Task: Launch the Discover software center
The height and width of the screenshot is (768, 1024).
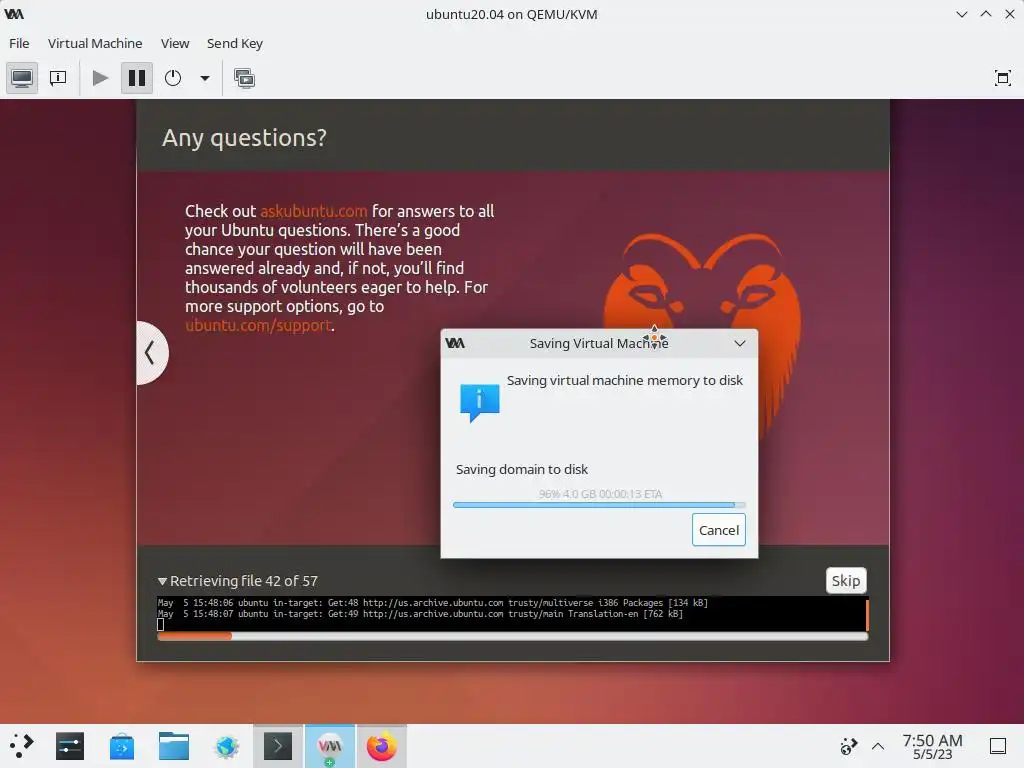Action: 121,746
